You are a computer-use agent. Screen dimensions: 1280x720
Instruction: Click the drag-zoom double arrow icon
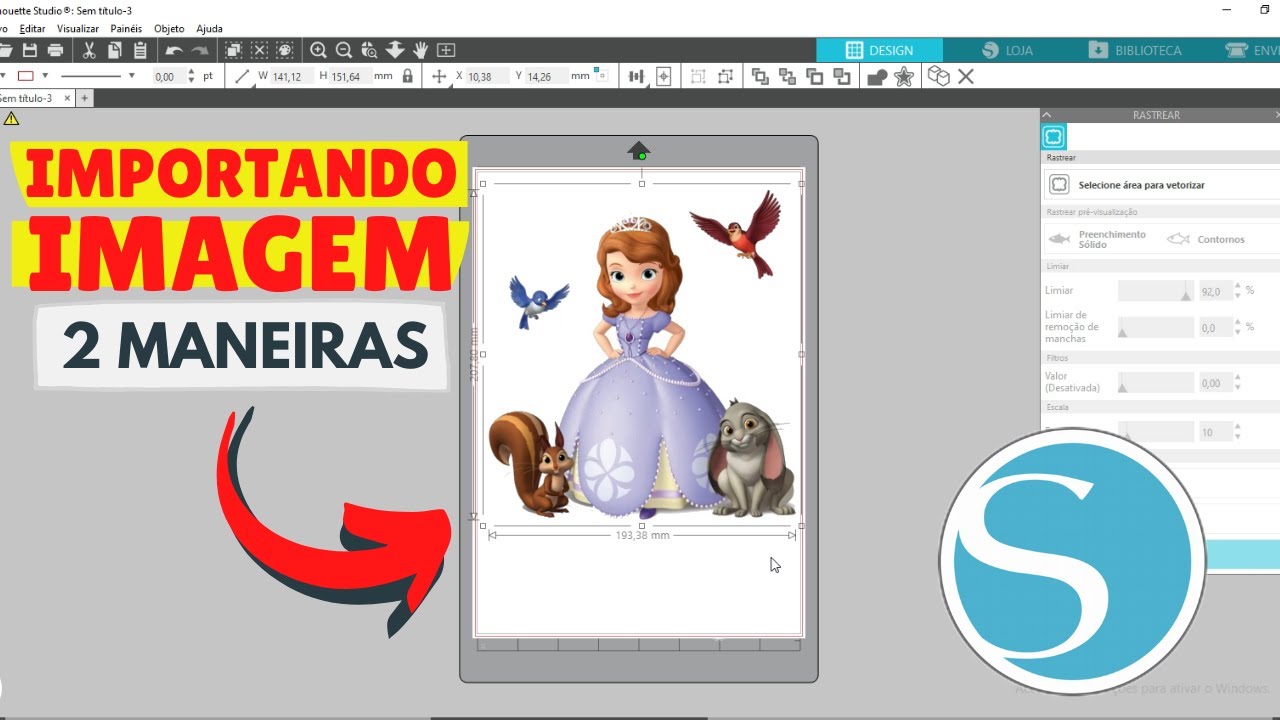coord(395,50)
